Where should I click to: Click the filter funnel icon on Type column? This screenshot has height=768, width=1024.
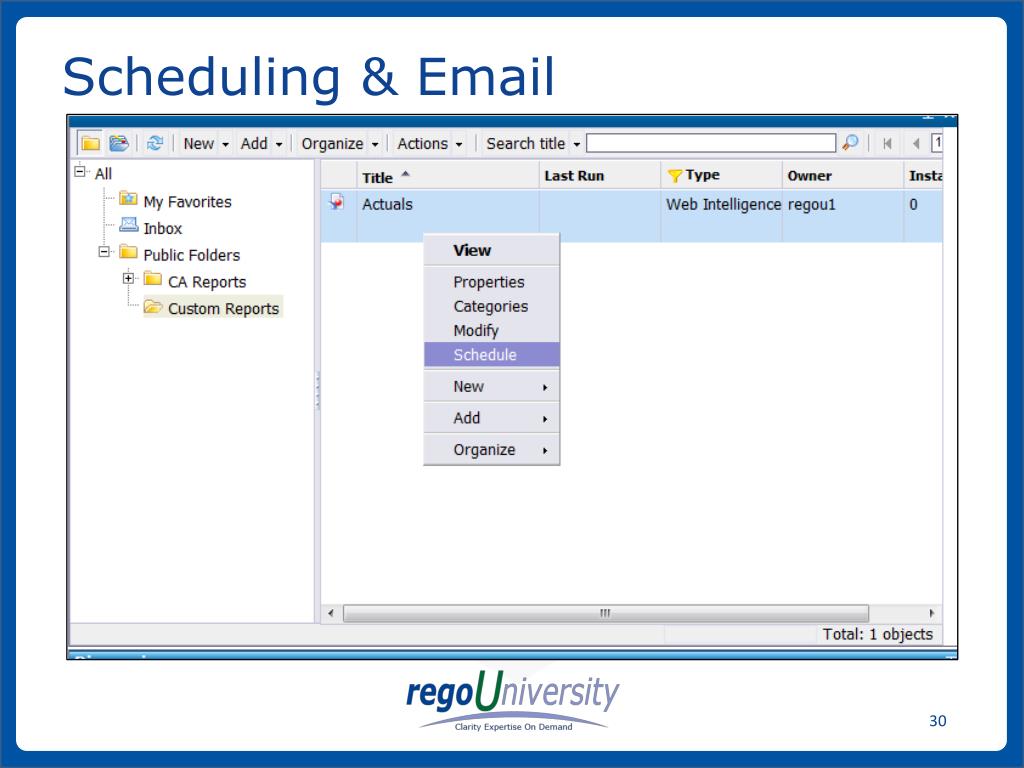(x=675, y=176)
